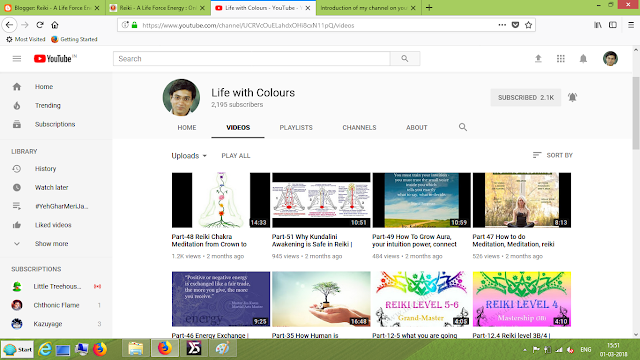Click the search magnifier button
The height and width of the screenshot is (360, 640).
(x=404, y=59)
